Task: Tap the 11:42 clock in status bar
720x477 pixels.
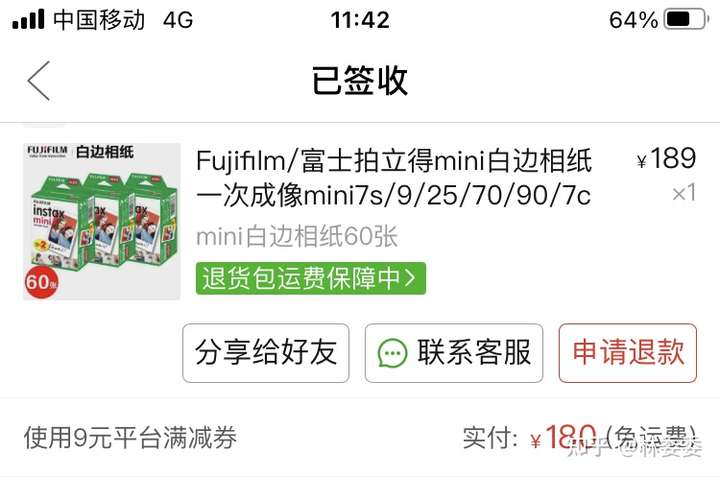Action: point(360,20)
